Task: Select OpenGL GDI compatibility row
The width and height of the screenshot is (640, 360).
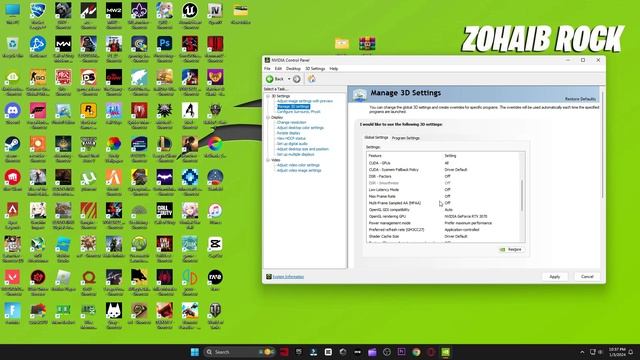Action: pyautogui.click(x=443, y=210)
